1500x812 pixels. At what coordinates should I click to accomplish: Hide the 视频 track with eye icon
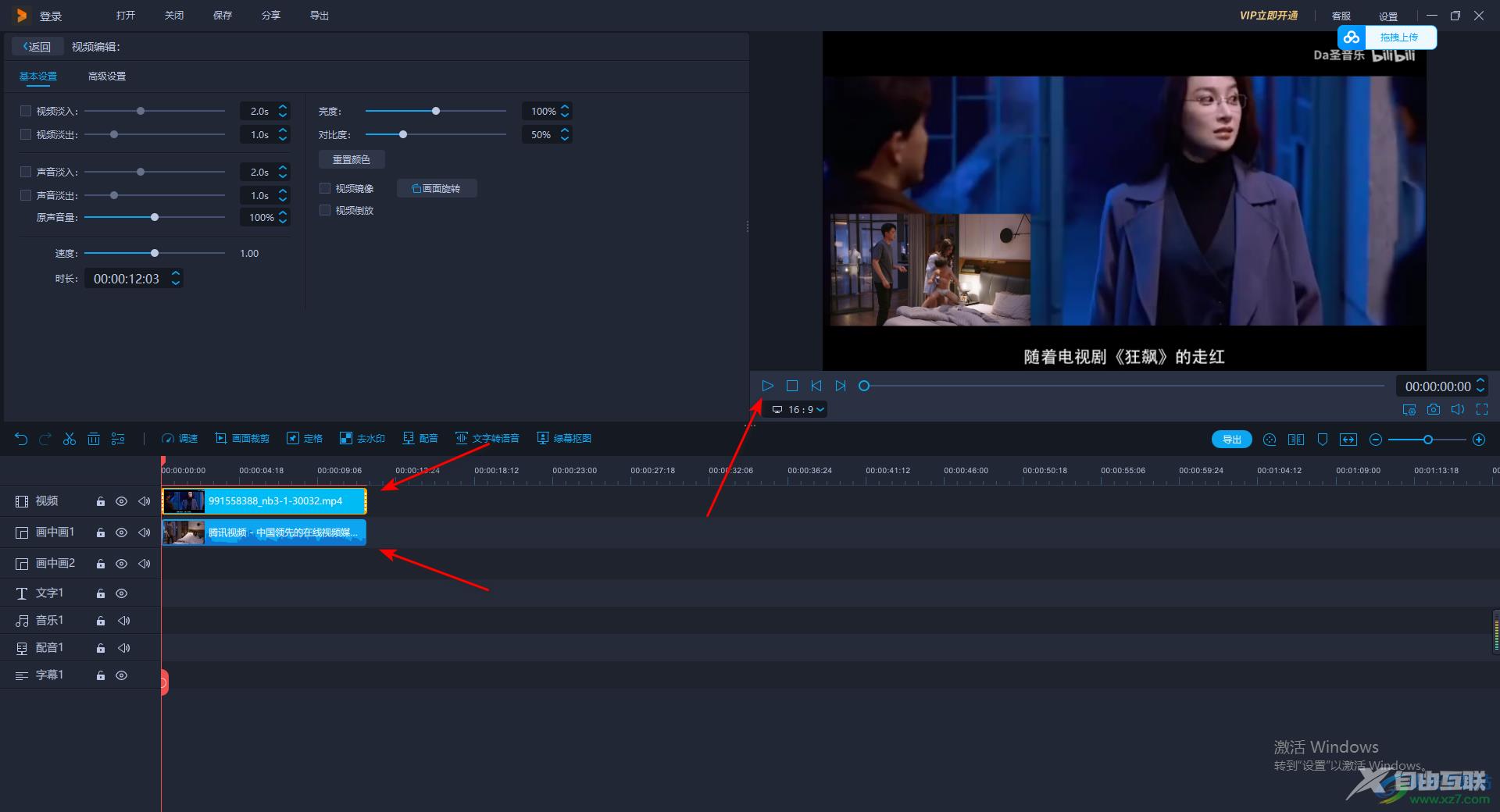coord(121,501)
